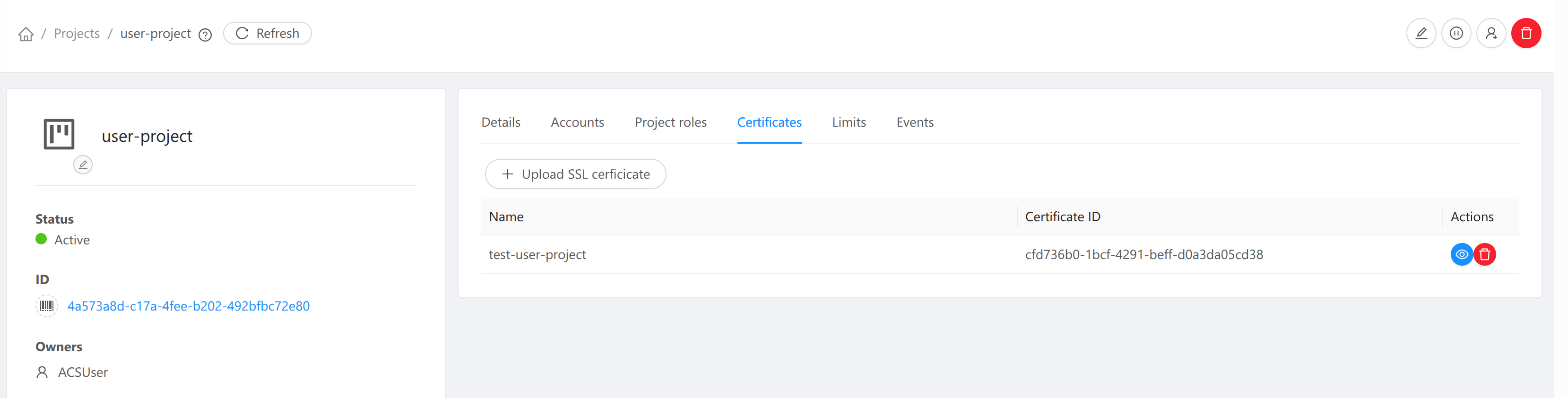The width and height of the screenshot is (1568, 398).
Task: View the test-user-project certificate with eye icon
Action: 1461,254
